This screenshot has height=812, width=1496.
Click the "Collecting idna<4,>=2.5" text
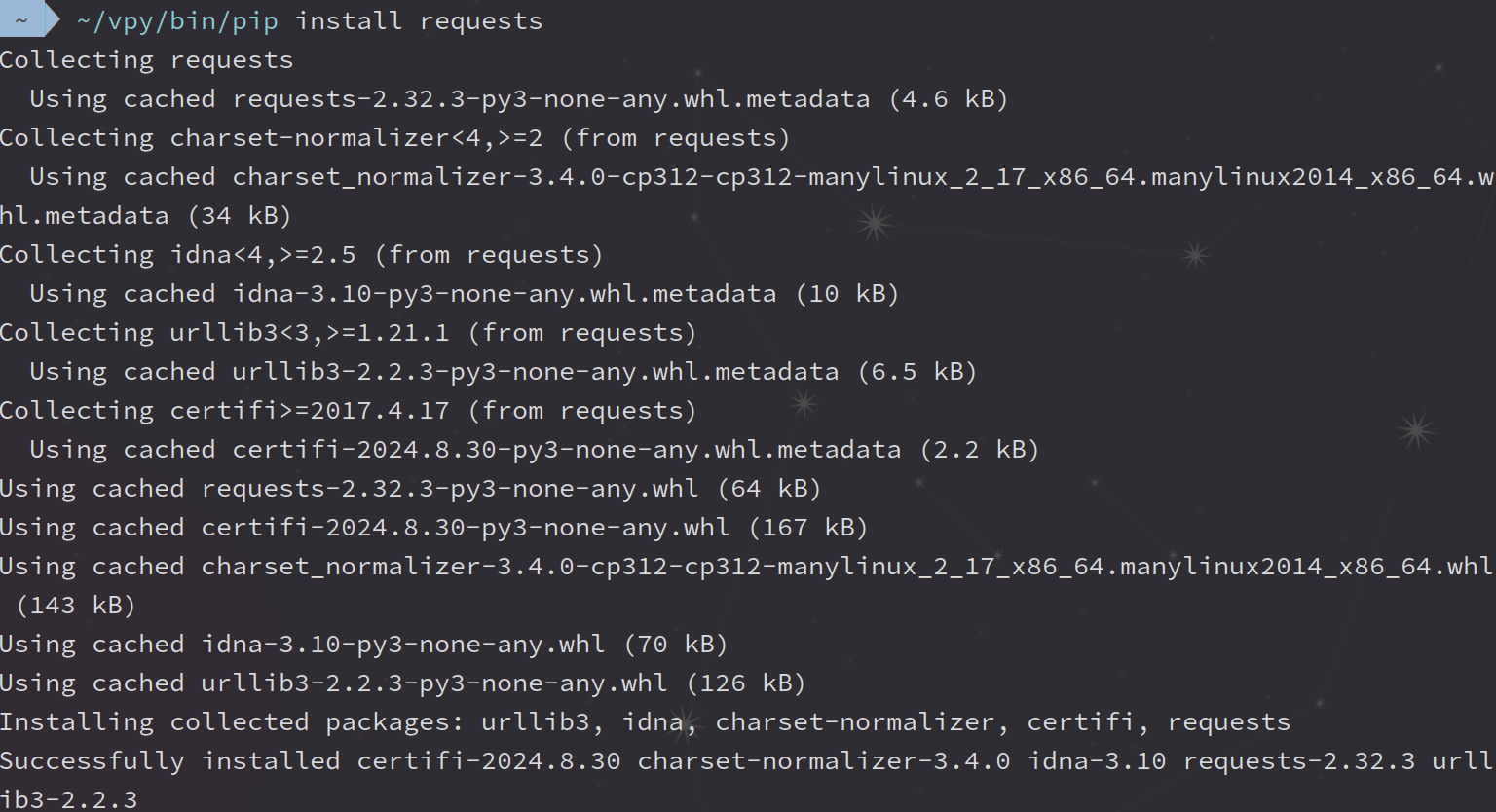click(177, 255)
